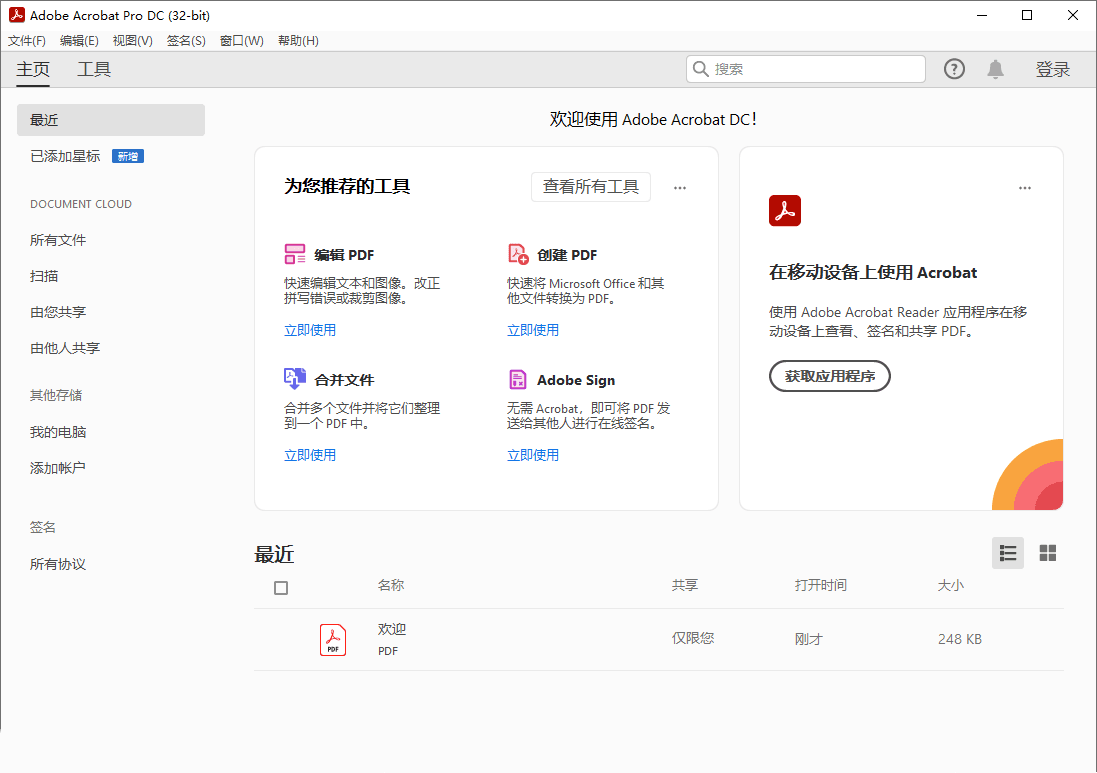
Task: Open the mobile Acrobat card ellipsis menu
Action: coord(1025,187)
